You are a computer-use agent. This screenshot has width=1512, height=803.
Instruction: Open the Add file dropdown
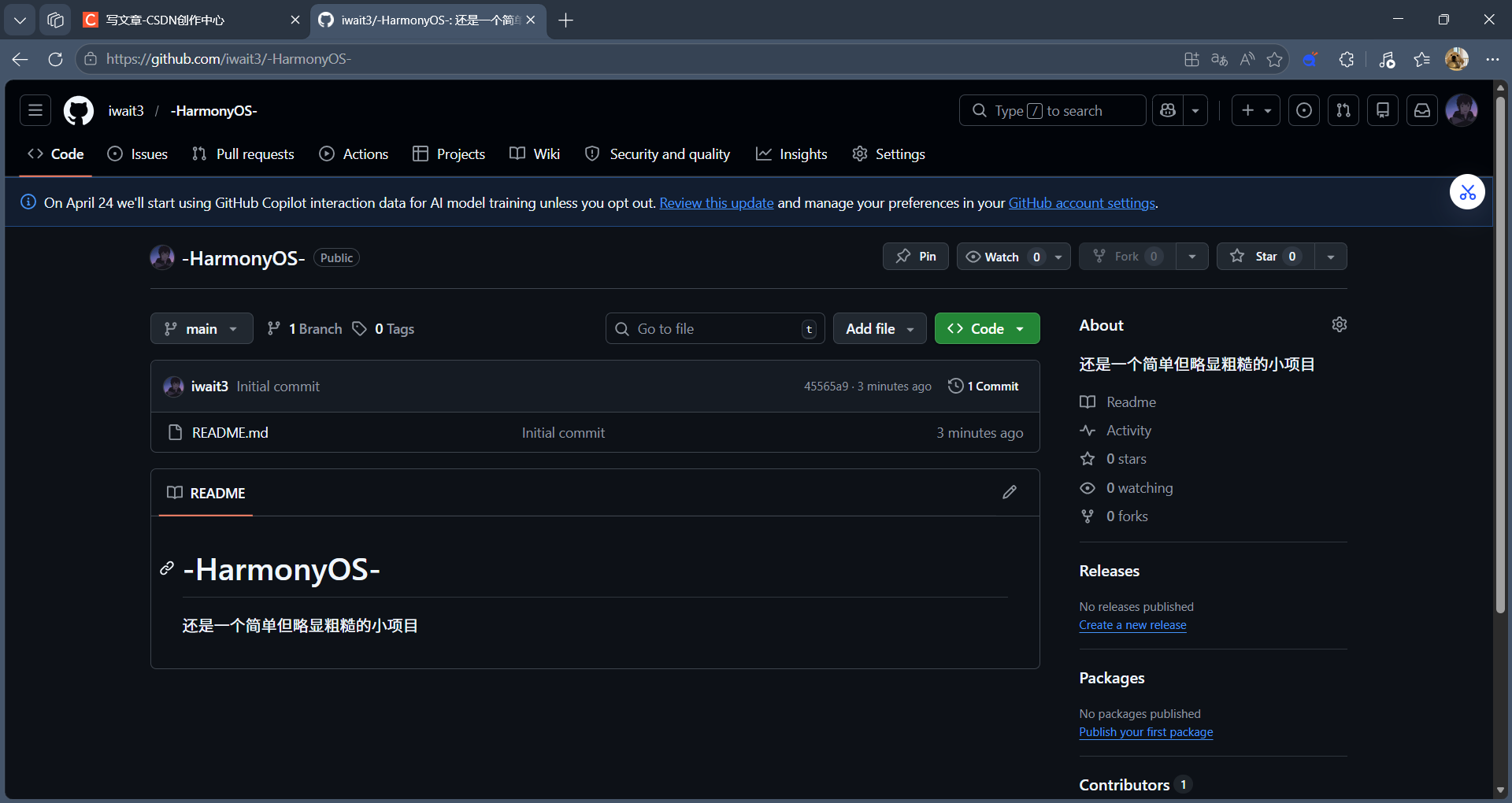point(880,329)
